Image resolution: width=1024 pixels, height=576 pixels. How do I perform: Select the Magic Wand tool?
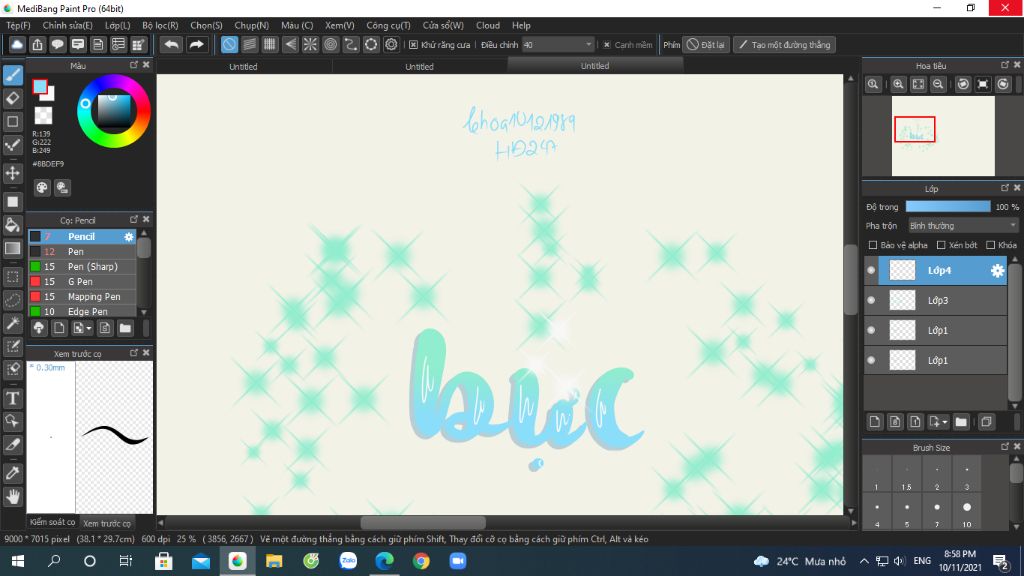click(12, 323)
